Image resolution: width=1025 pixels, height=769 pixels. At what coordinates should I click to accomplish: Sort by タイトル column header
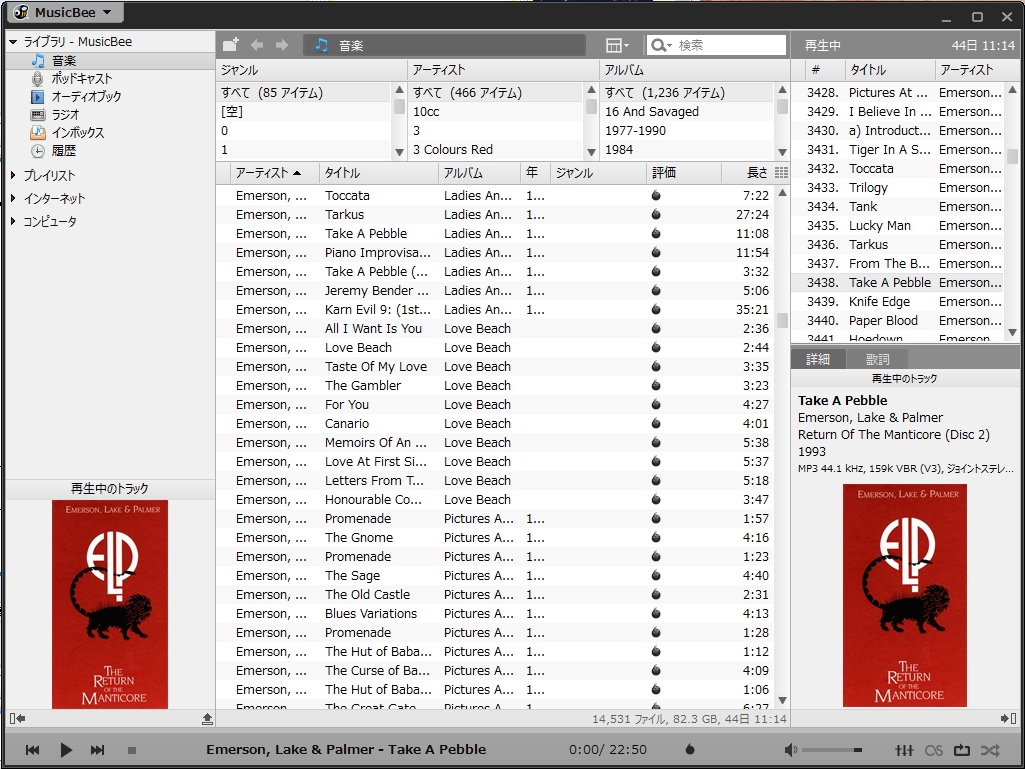pyautogui.click(x=378, y=173)
